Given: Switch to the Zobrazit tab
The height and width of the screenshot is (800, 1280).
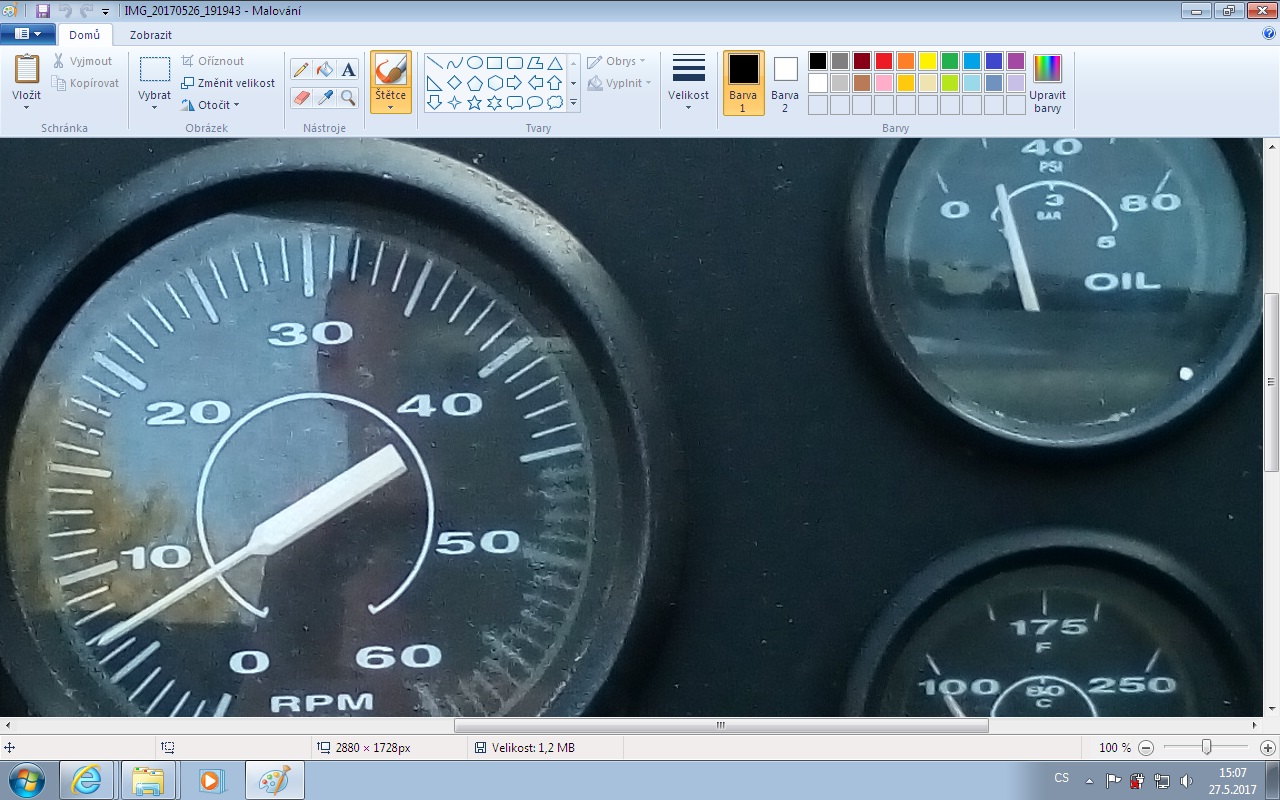Looking at the screenshot, I should [151, 35].
